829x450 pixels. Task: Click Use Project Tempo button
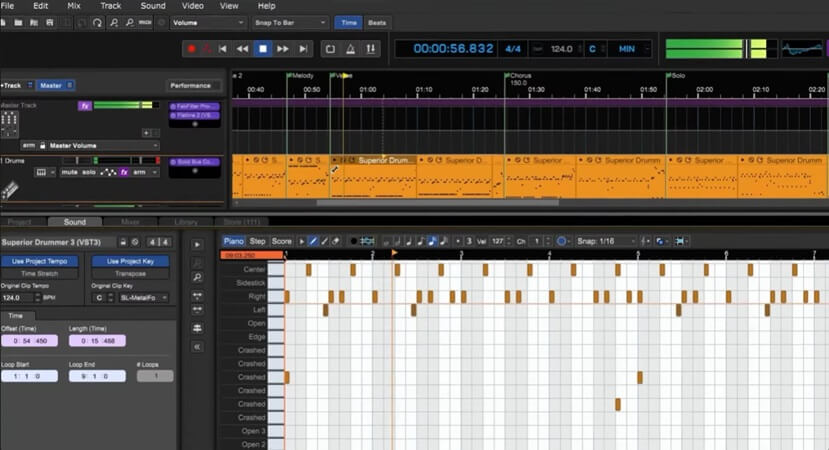40,261
